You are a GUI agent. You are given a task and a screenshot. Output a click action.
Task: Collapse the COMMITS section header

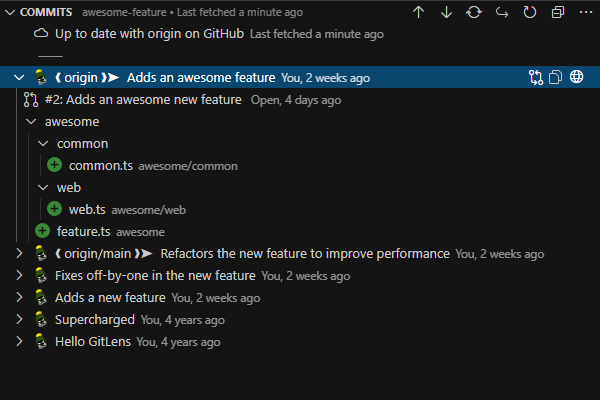9,12
